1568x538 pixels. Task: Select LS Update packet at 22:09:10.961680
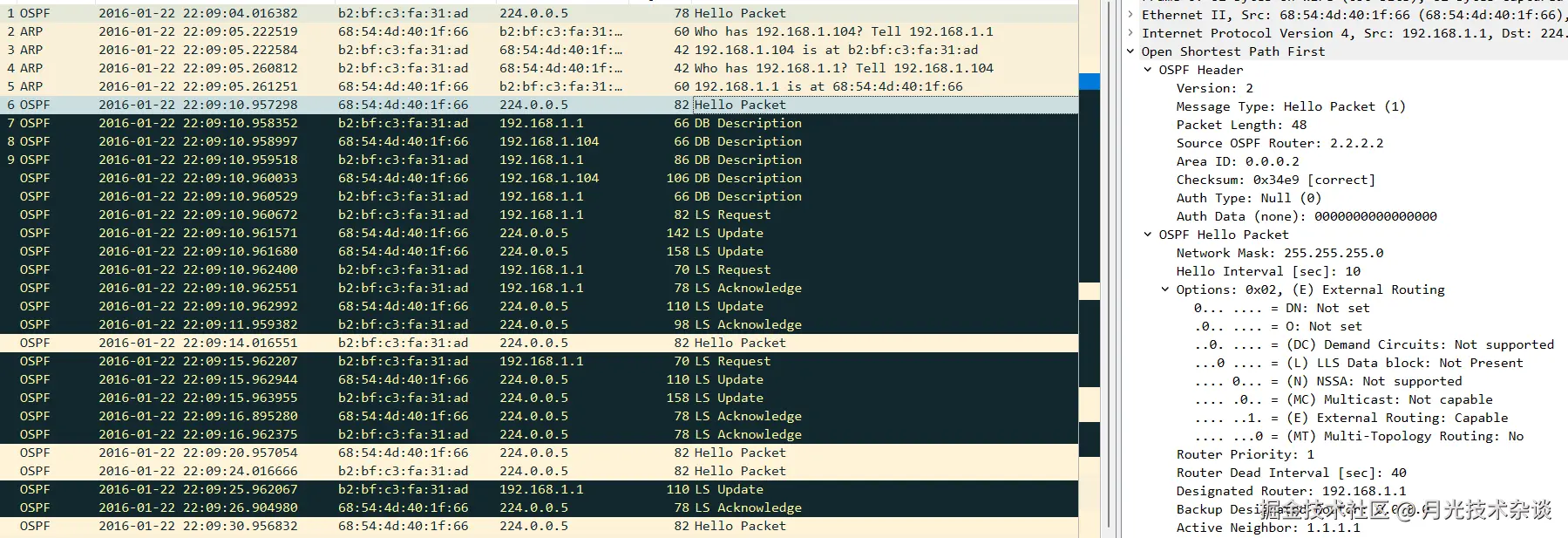tap(539, 251)
